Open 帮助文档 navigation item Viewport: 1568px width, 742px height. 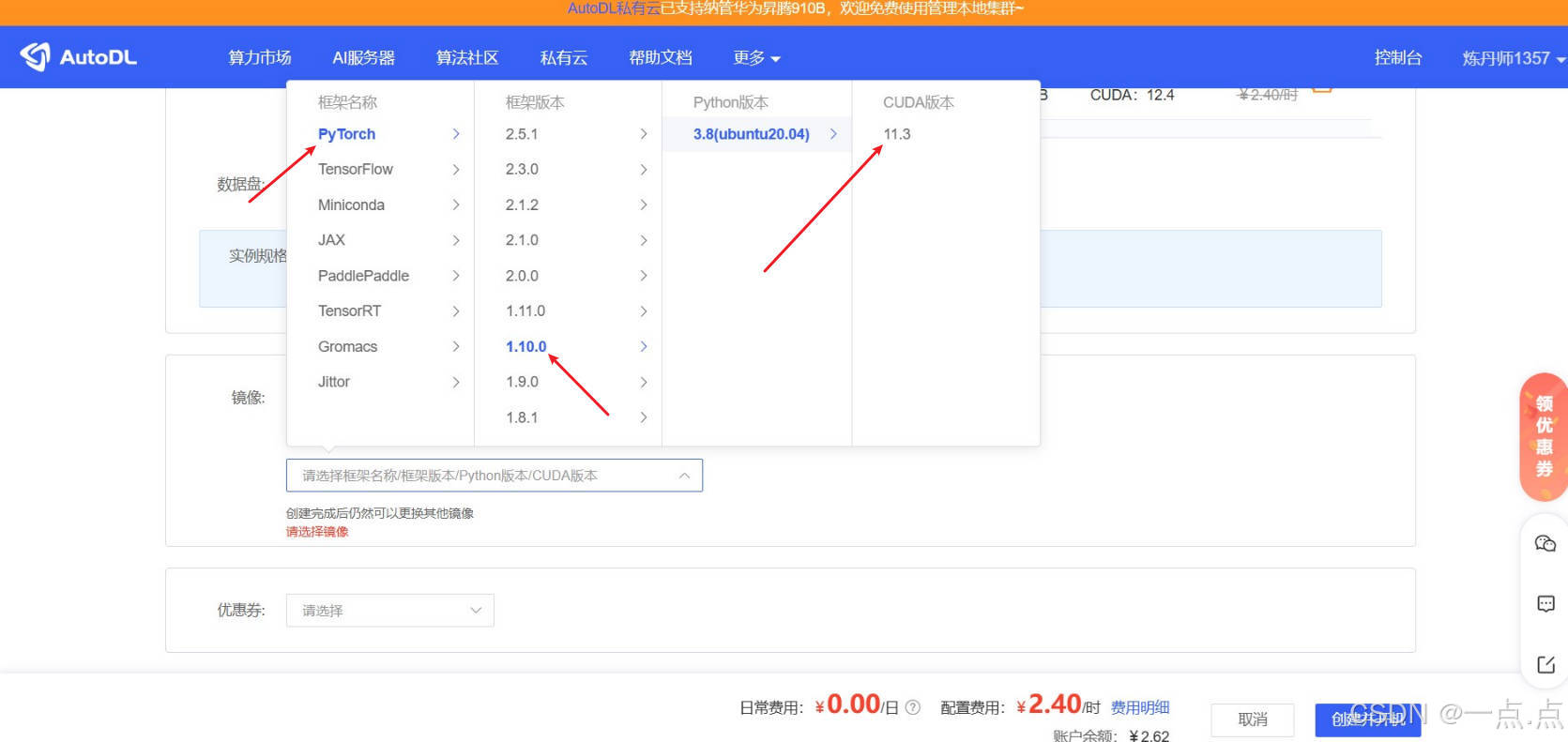coord(661,57)
